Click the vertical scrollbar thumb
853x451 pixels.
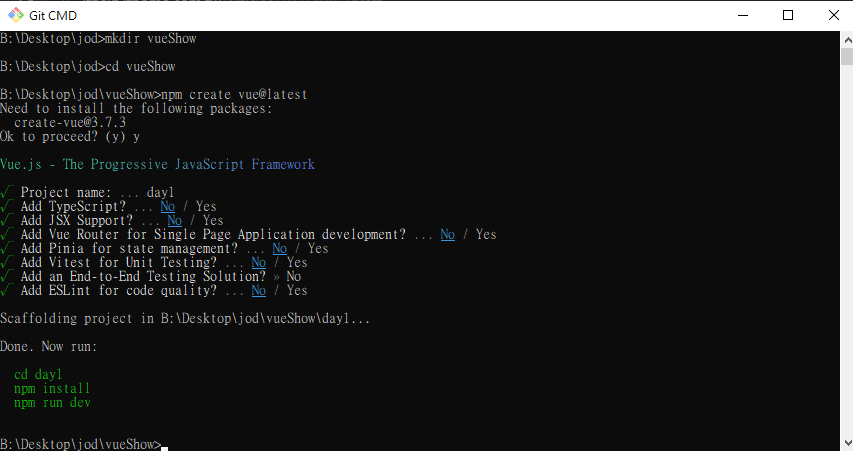tap(847, 57)
